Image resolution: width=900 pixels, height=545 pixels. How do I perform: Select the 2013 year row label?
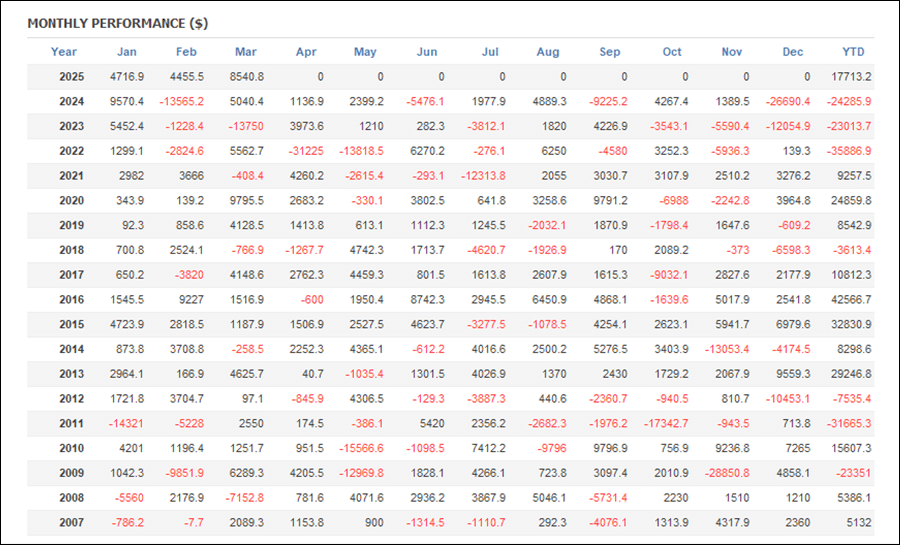coord(71,374)
